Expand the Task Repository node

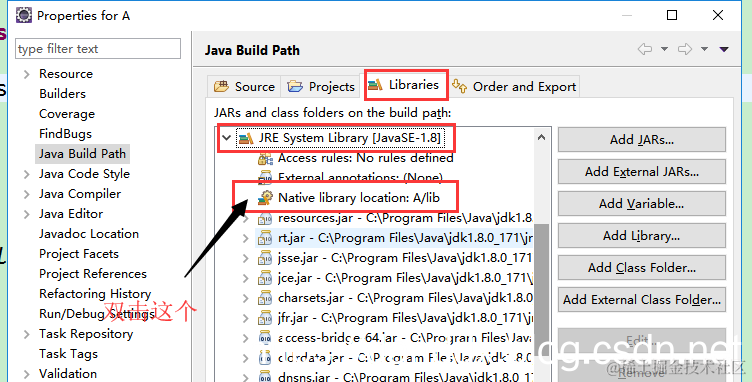point(27,335)
